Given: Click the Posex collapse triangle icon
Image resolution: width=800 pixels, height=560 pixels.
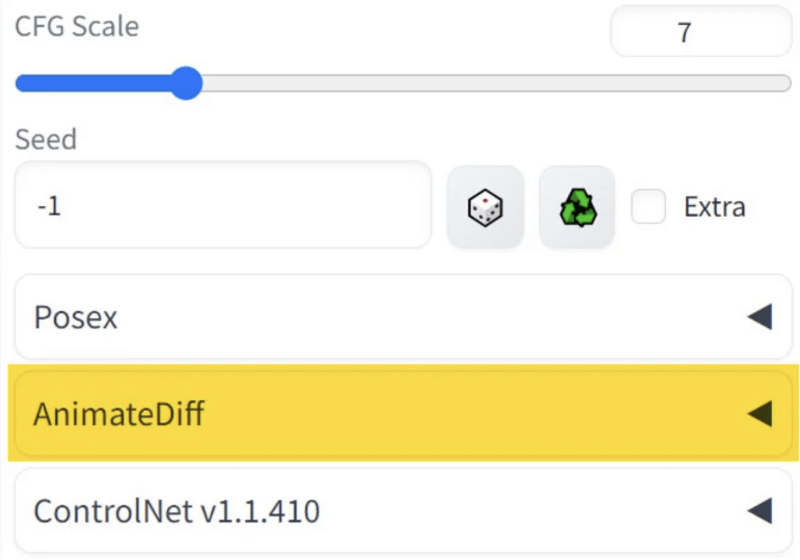Looking at the screenshot, I should point(760,318).
